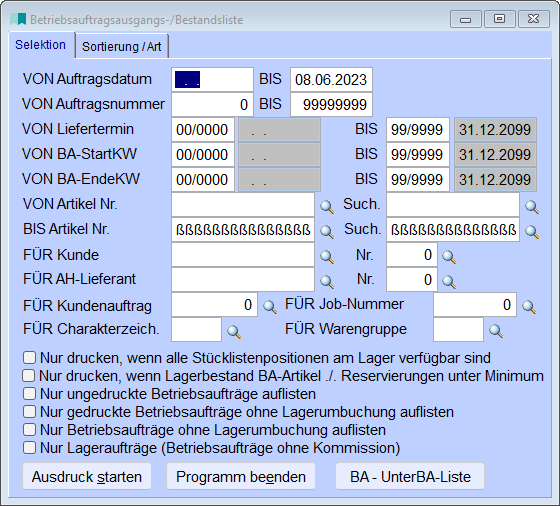This screenshot has height=506, width=560.
Task: Click the FÜR AH-Lieferant name field
Action: tap(243, 279)
